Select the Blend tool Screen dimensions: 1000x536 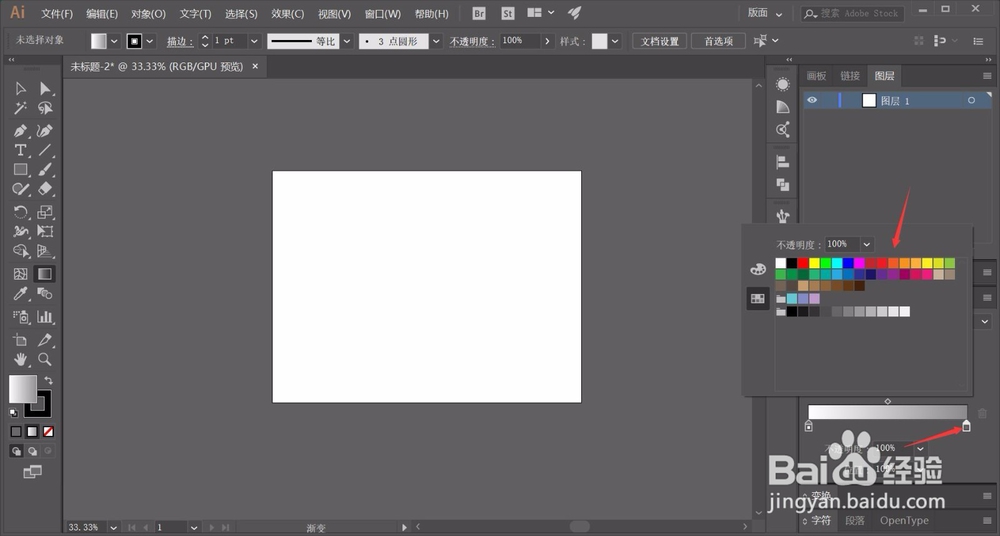pyautogui.click(x=45, y=294)
